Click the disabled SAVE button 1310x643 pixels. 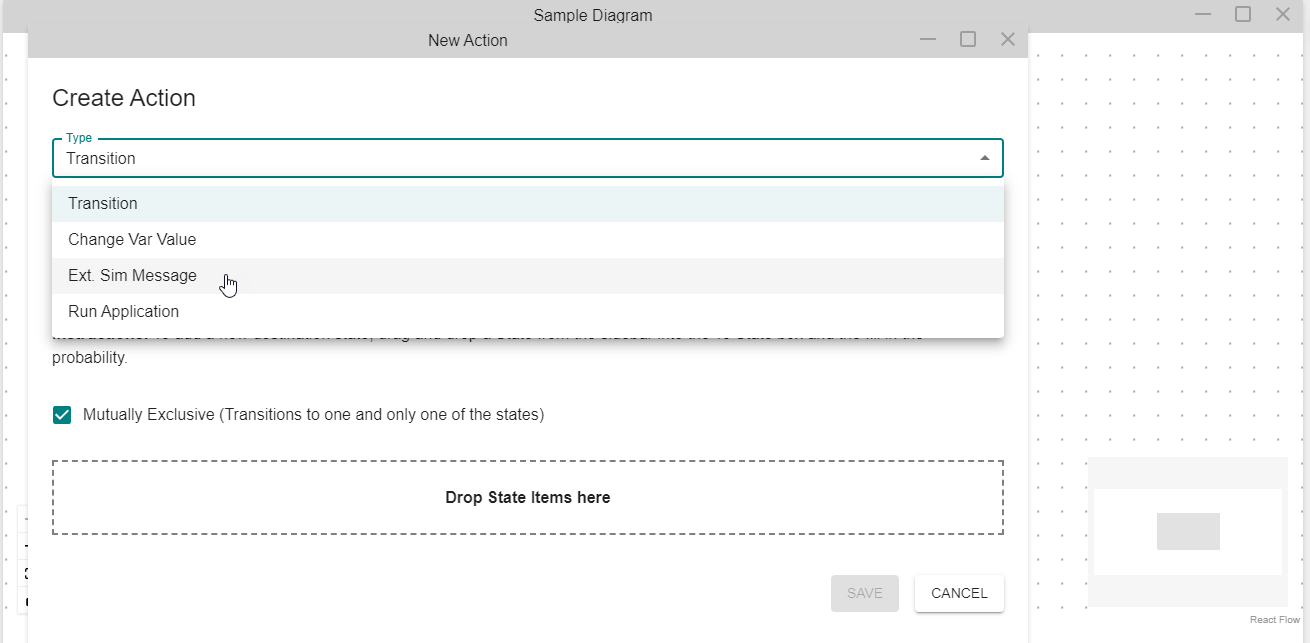click(865, 593)
